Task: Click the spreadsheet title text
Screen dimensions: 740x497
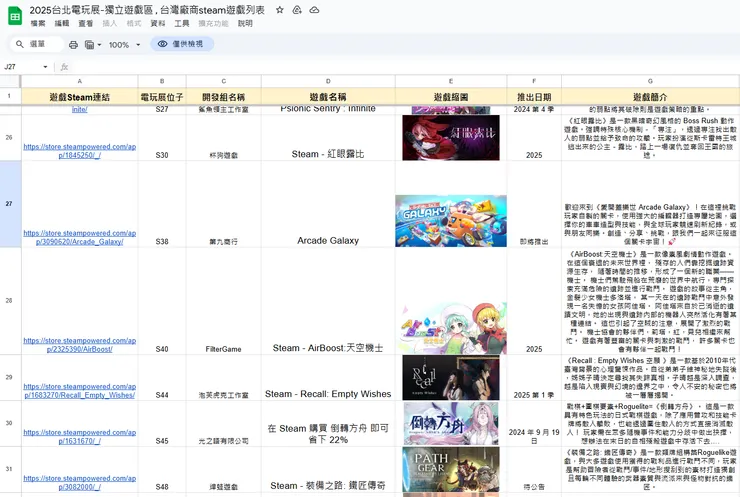Action: (147, 10)
